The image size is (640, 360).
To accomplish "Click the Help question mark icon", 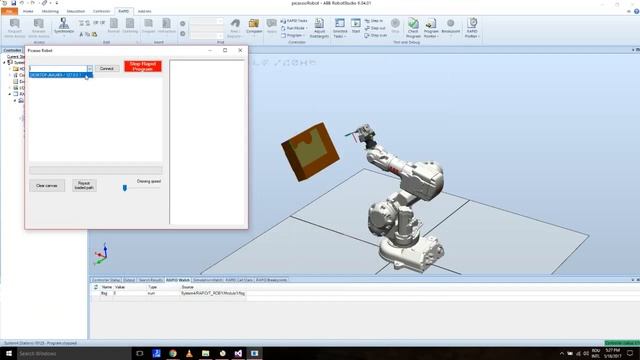I will click(x=636, y=11).
